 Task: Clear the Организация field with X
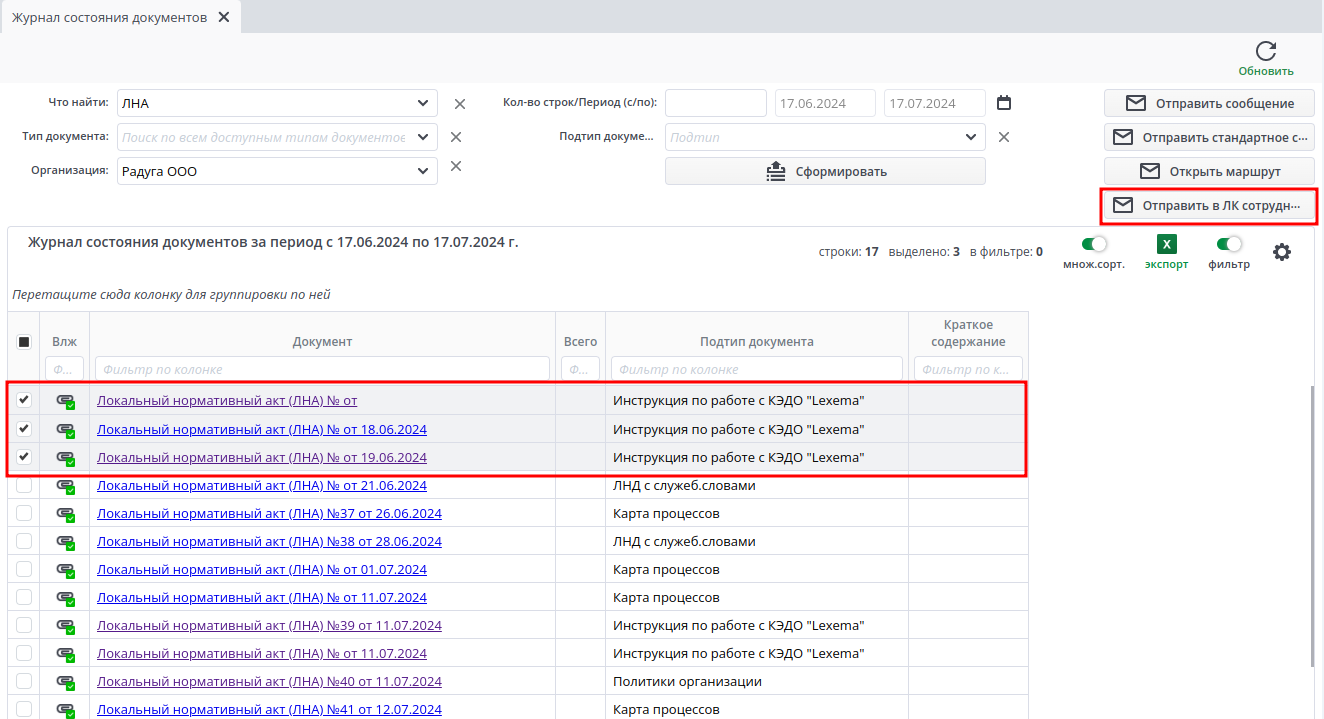point(456,166)
